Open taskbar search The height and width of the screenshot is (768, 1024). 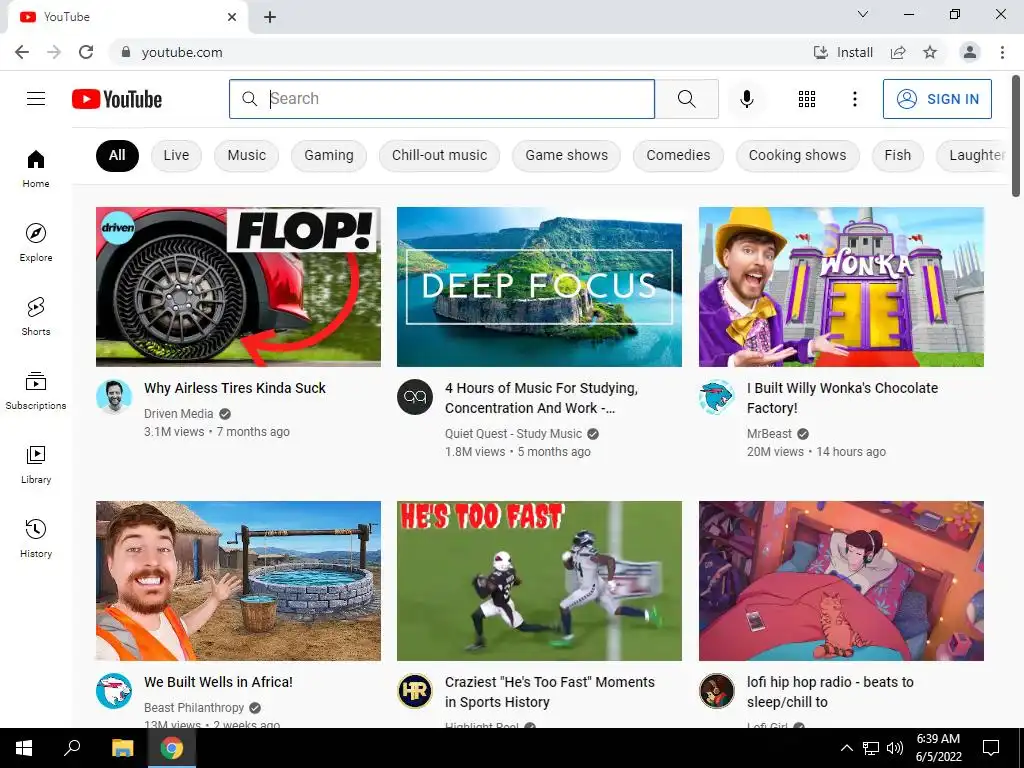pyautogui.click(x=72, y=748)
